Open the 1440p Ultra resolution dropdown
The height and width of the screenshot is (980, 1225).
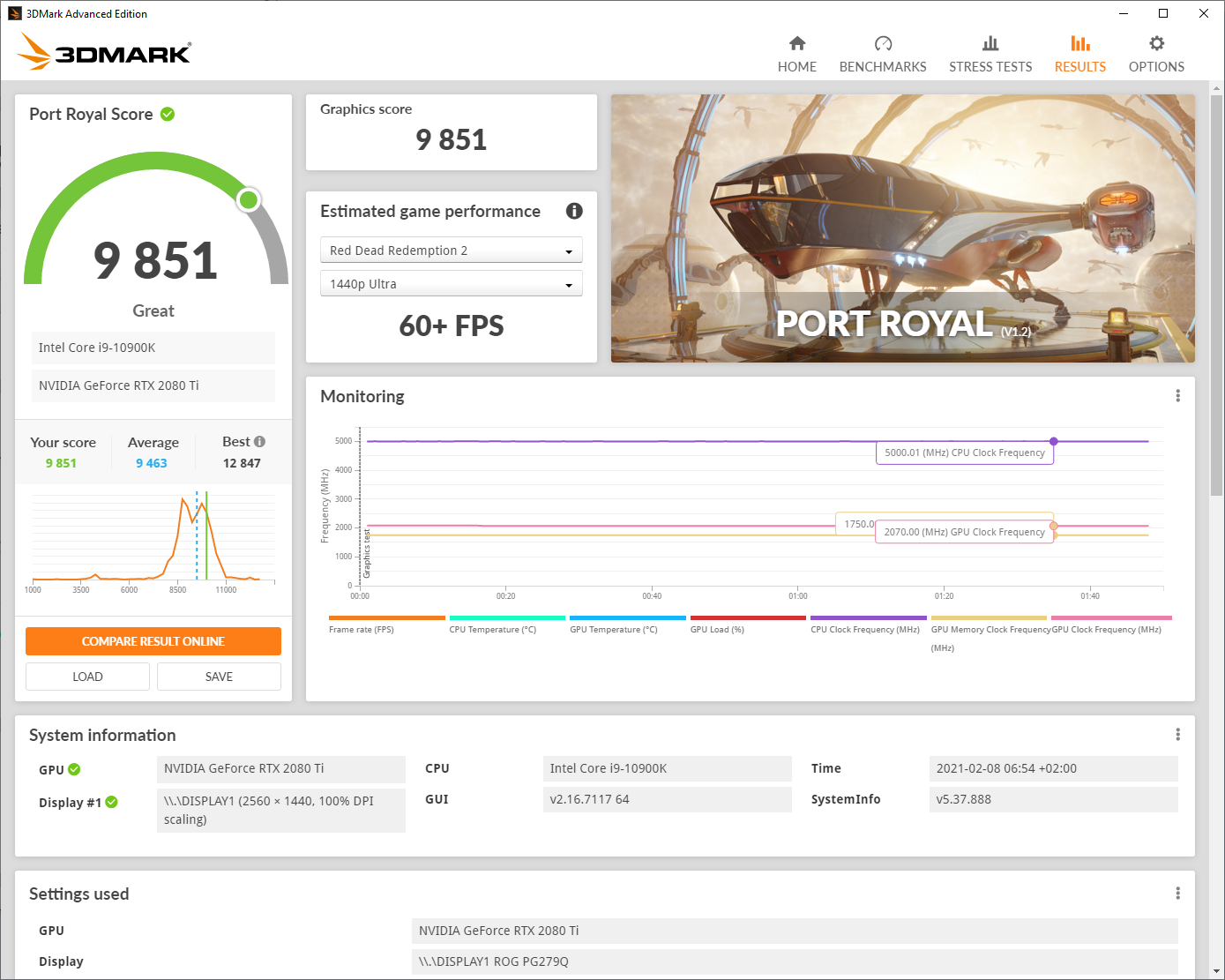pyautogui.click(x=451, y=284)
